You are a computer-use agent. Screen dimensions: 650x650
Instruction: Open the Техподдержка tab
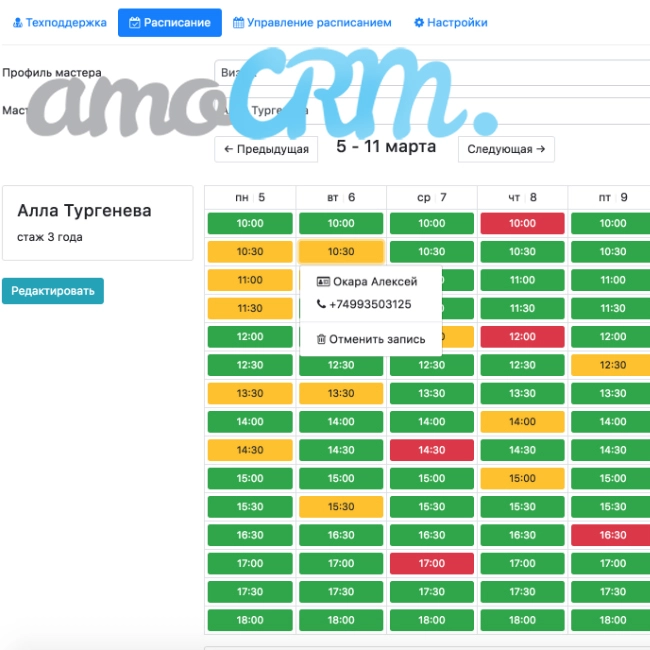(x=60, y=22)
